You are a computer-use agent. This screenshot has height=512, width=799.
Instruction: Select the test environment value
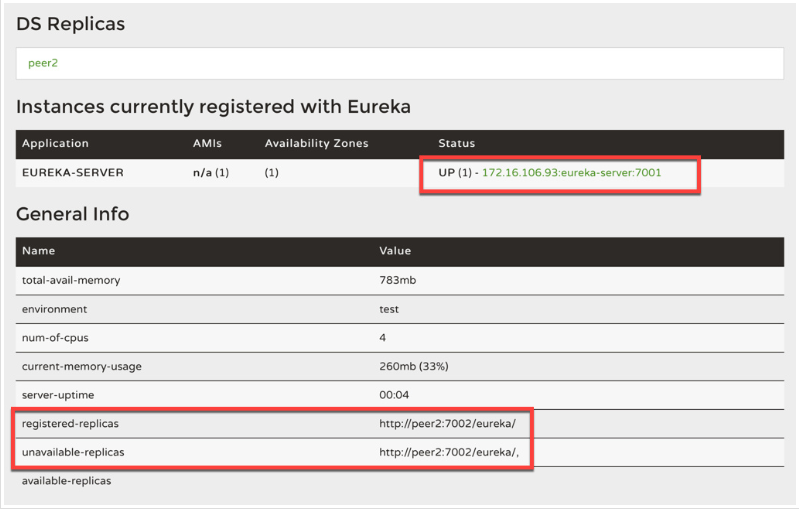pos(389,309)
